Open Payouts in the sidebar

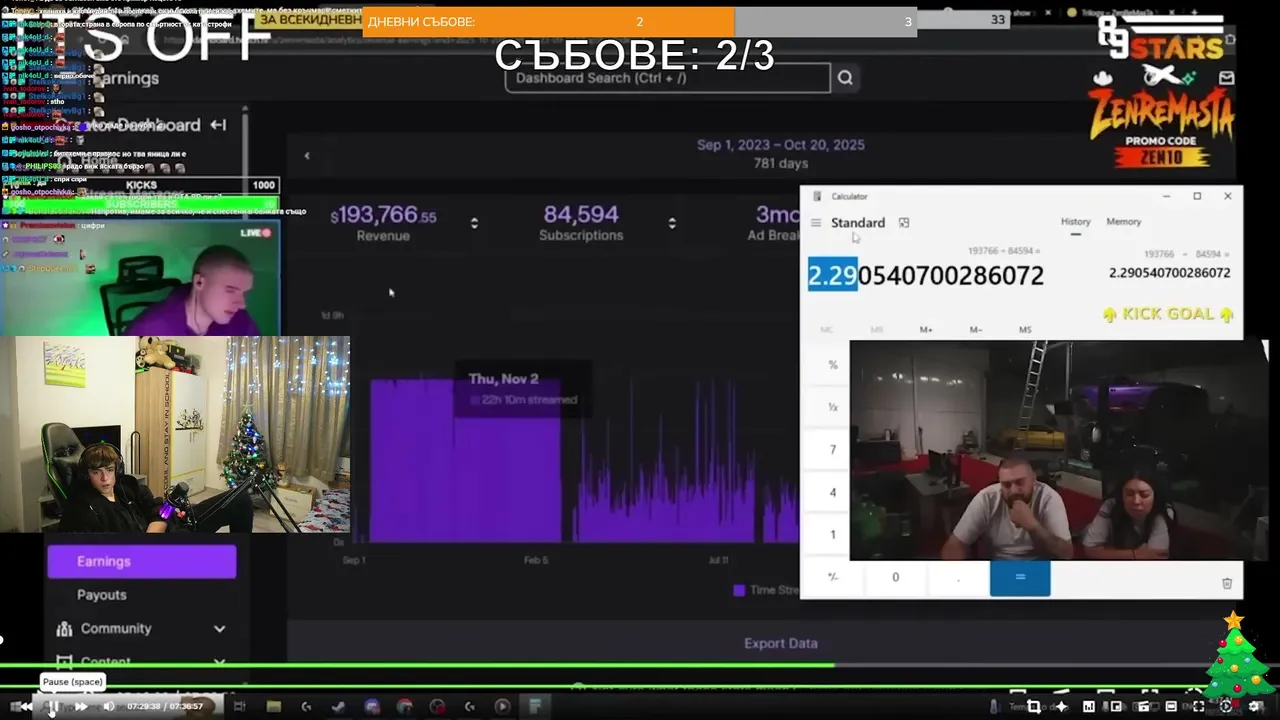tap(102, 595)
